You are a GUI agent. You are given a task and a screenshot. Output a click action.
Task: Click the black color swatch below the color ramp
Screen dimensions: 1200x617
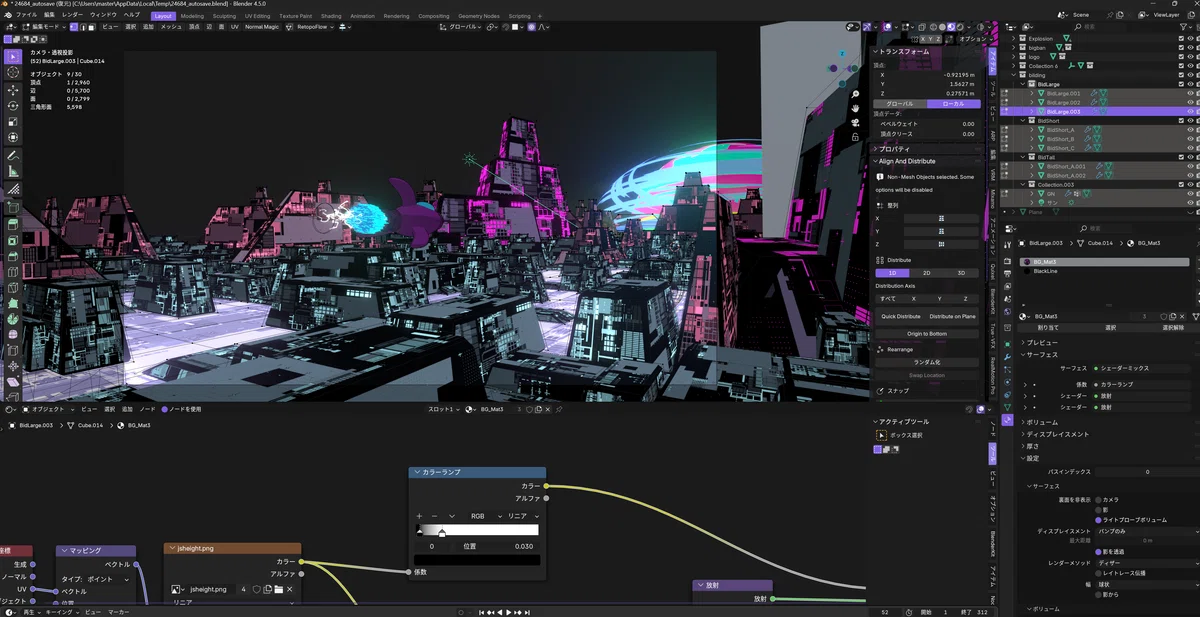[x=478, y=560]
